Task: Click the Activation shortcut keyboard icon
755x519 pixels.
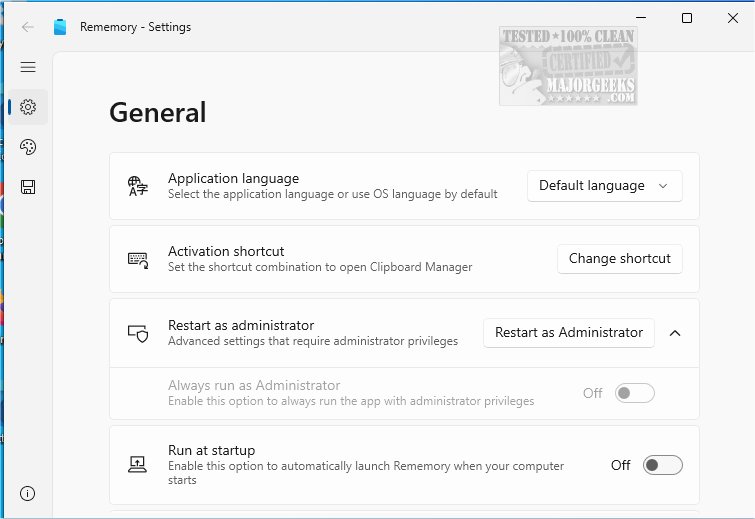Action: (137, 259)
